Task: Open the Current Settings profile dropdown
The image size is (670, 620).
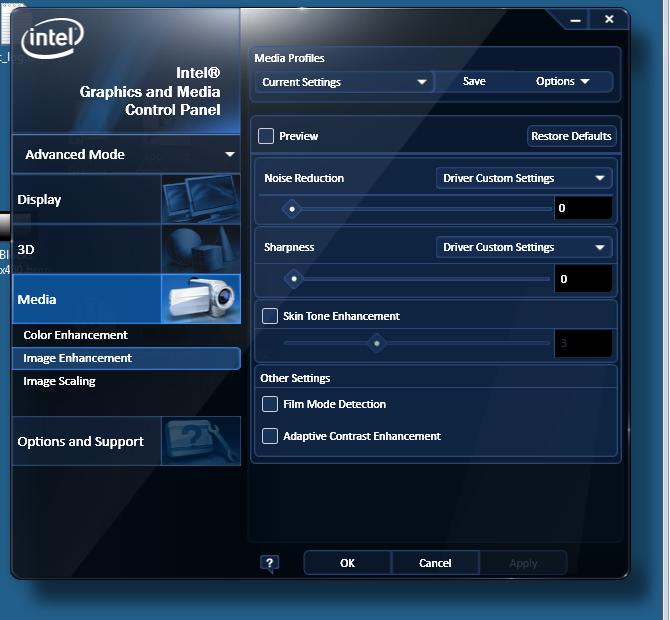Action: [x=344, y=82]
